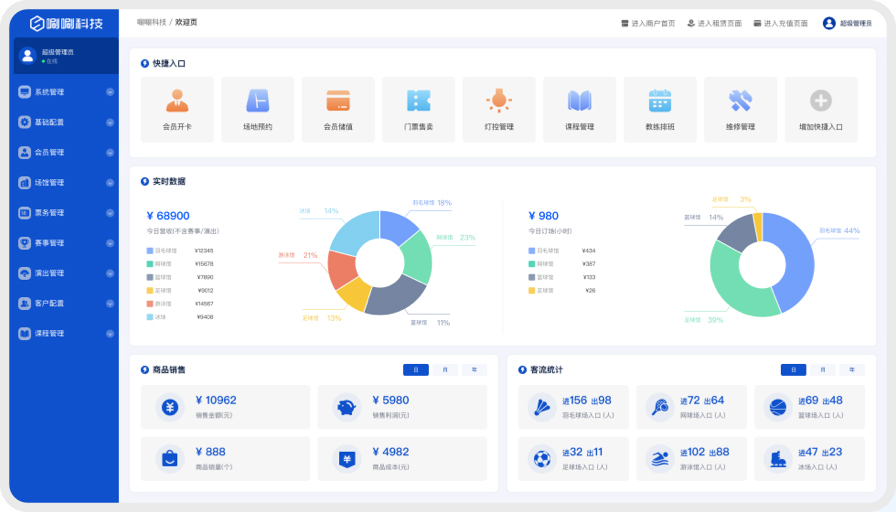This screenshot has width=896, height=512.
Task: Open the 会员开卡 member card shortcut
Action: [177, 101]
